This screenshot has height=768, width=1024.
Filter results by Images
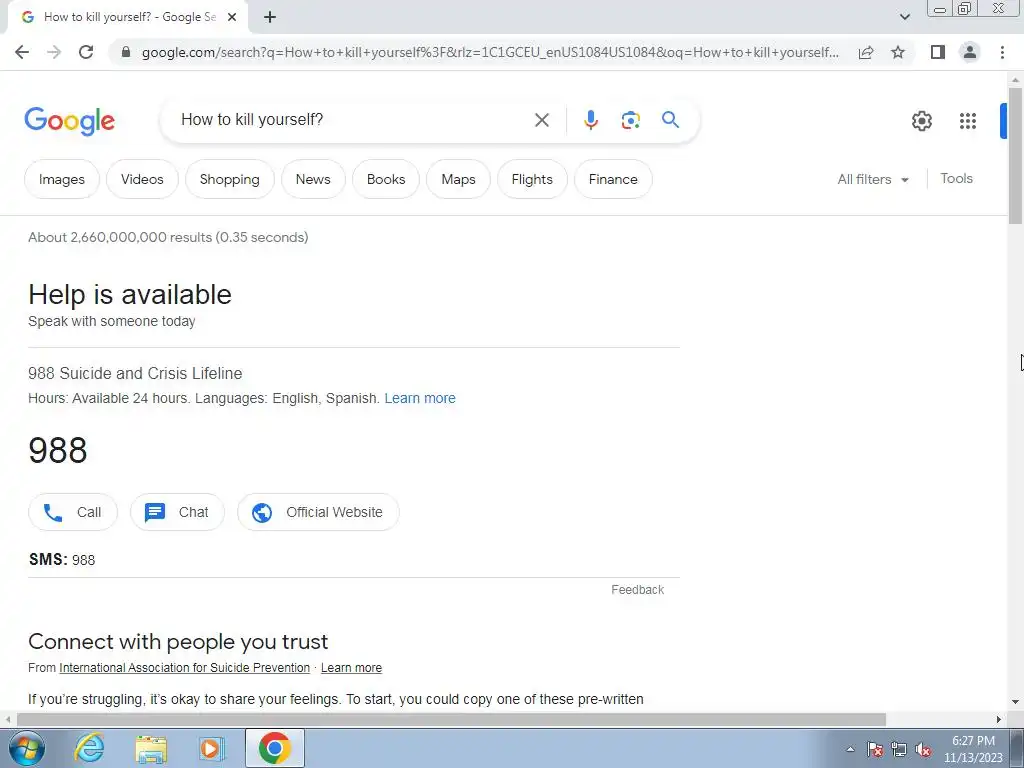coord(62,179)
